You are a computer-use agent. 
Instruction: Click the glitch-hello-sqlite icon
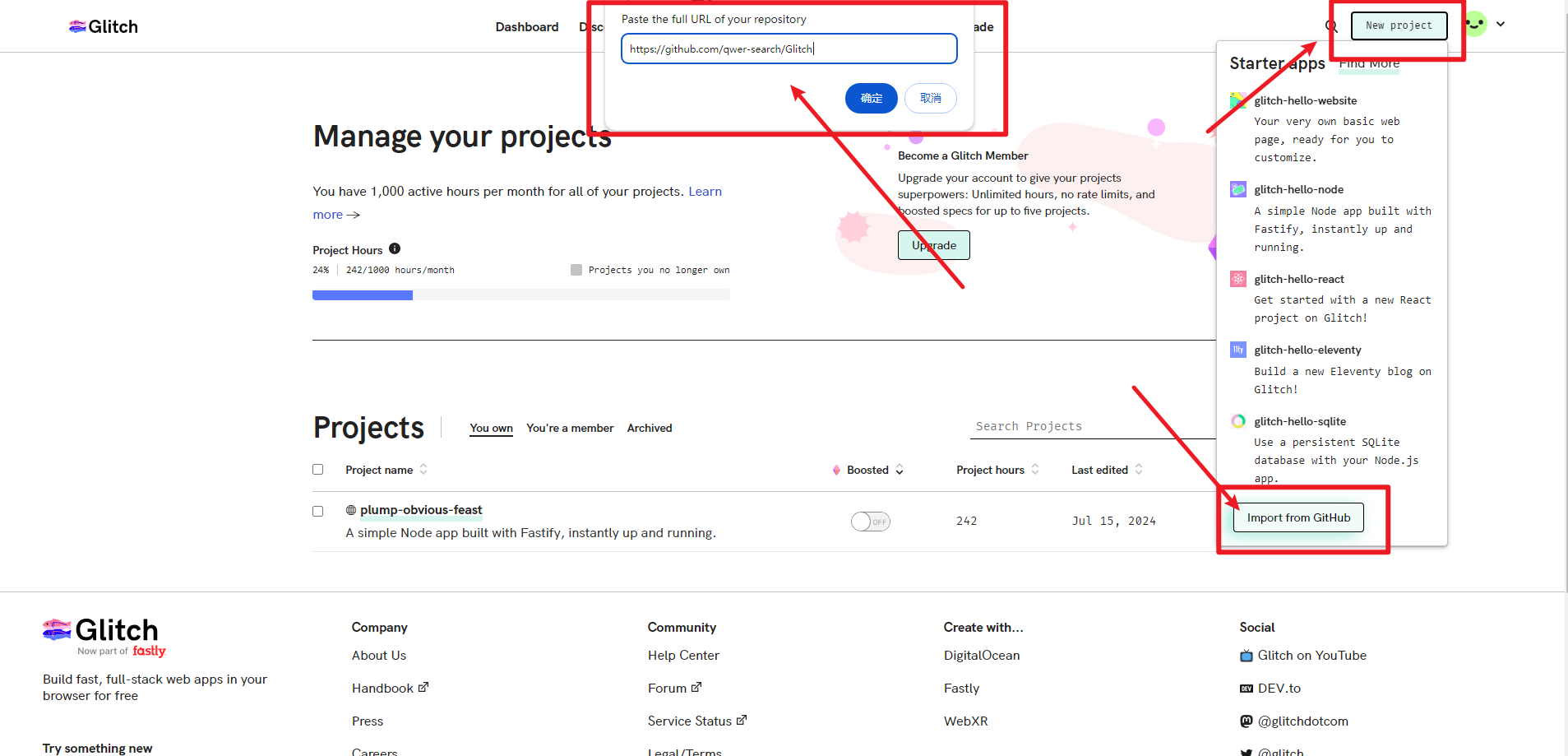[1237, 421]
